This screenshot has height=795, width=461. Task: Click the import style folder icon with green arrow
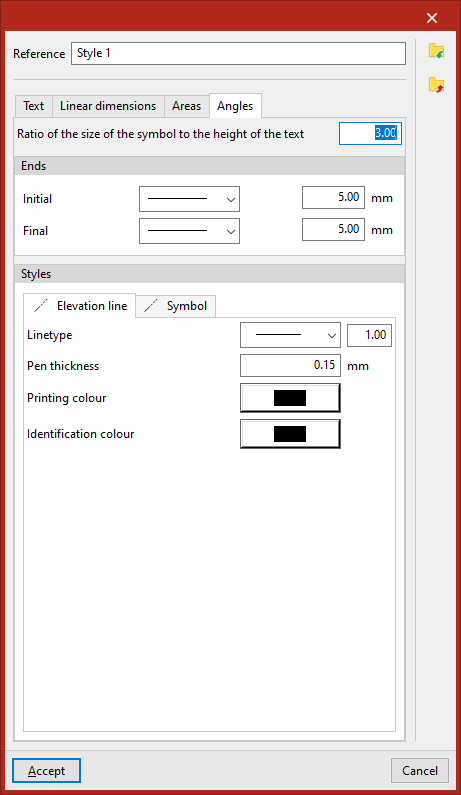coord(436,51)
